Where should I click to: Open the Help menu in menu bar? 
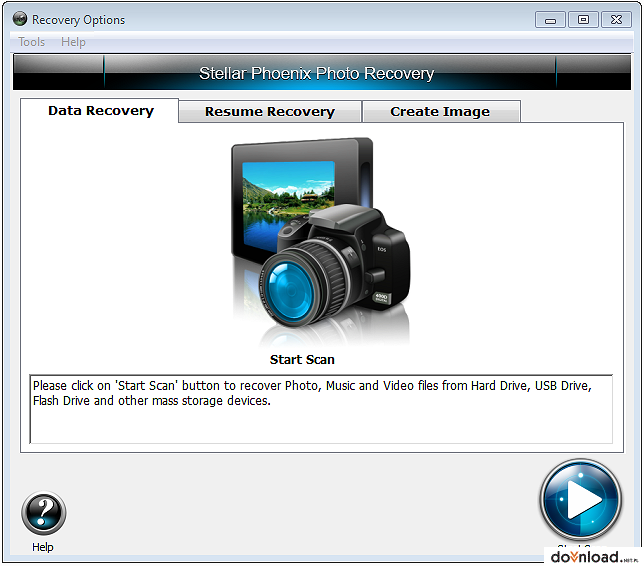74,42
